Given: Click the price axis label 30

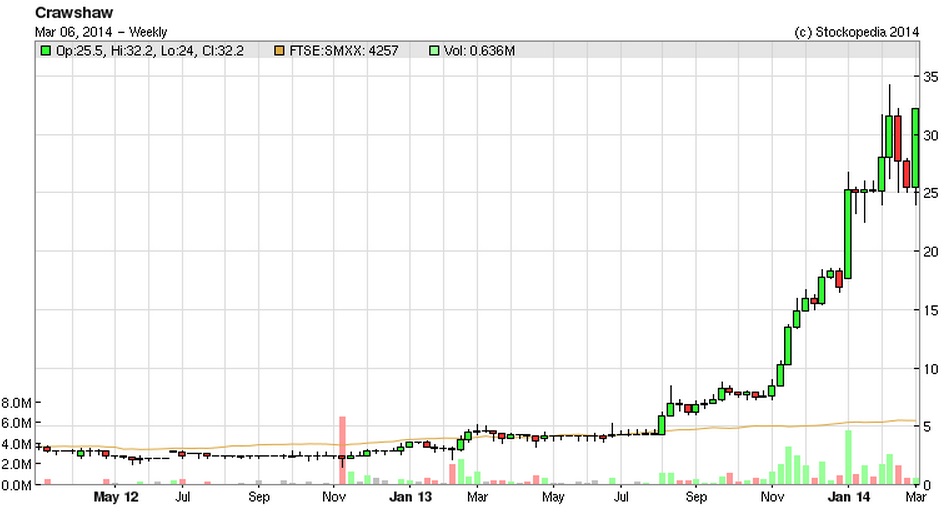Looking at the screenshot, I should point(930,135).
